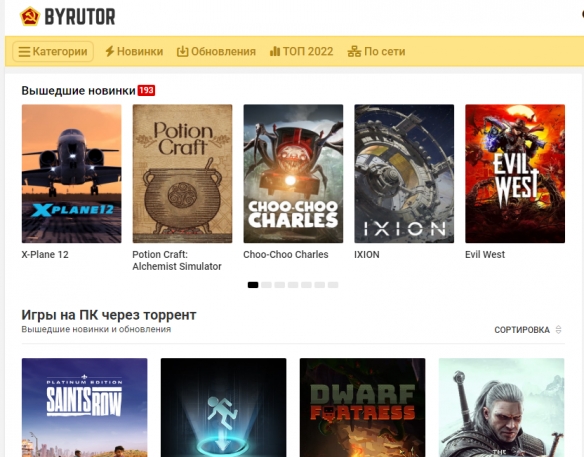Image resolution: width=584 pixels, height=457 pixels.
Task: Click the X-Plane 12 title text
Action: [x=45, y=254]
